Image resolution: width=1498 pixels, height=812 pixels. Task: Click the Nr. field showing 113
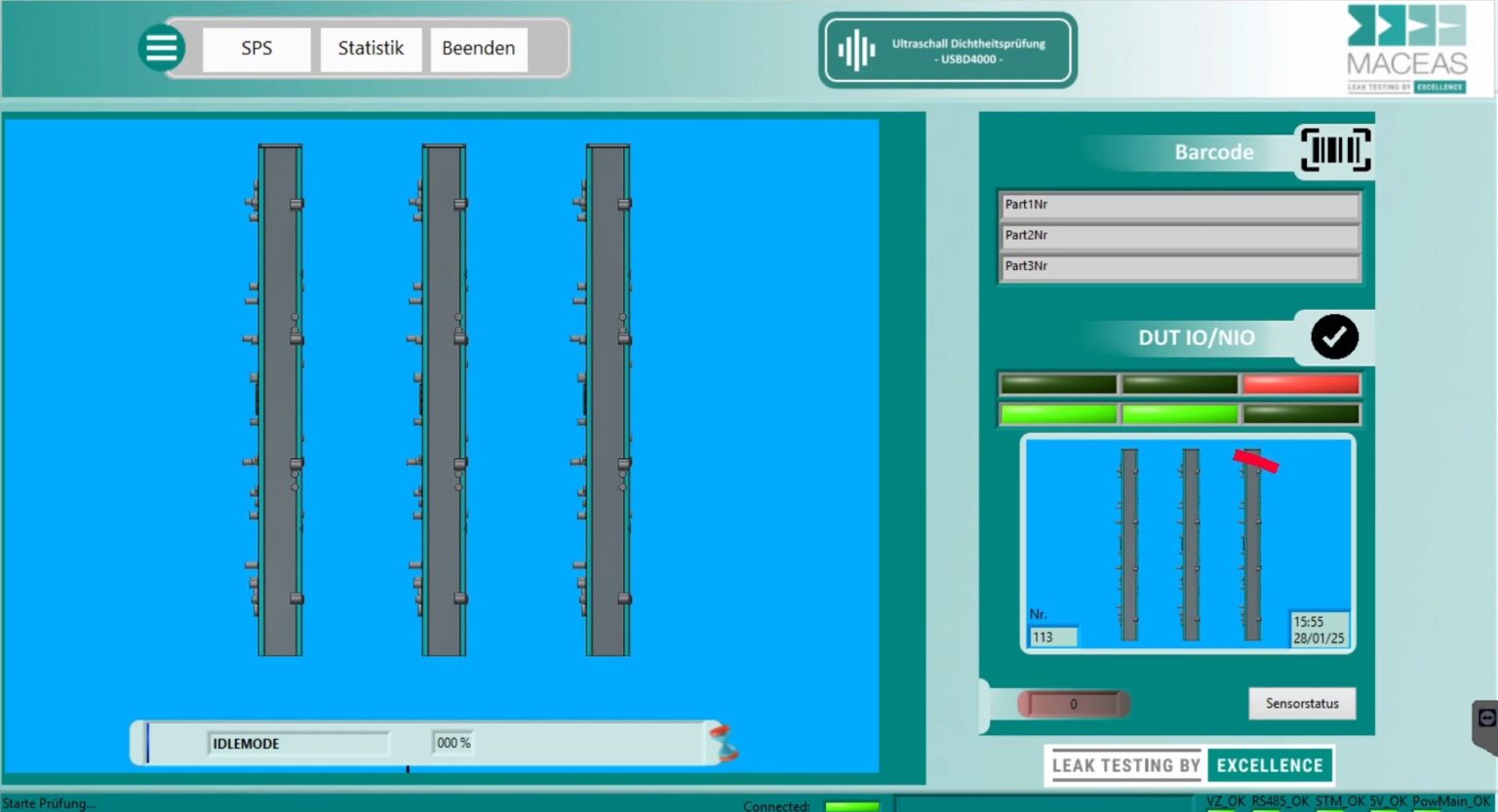(x=1053, y=636)
